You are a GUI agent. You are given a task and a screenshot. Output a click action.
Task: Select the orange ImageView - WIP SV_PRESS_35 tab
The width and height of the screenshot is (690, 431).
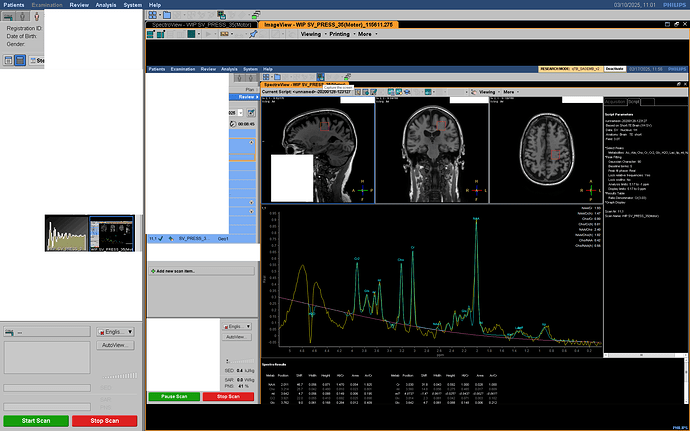329,25
